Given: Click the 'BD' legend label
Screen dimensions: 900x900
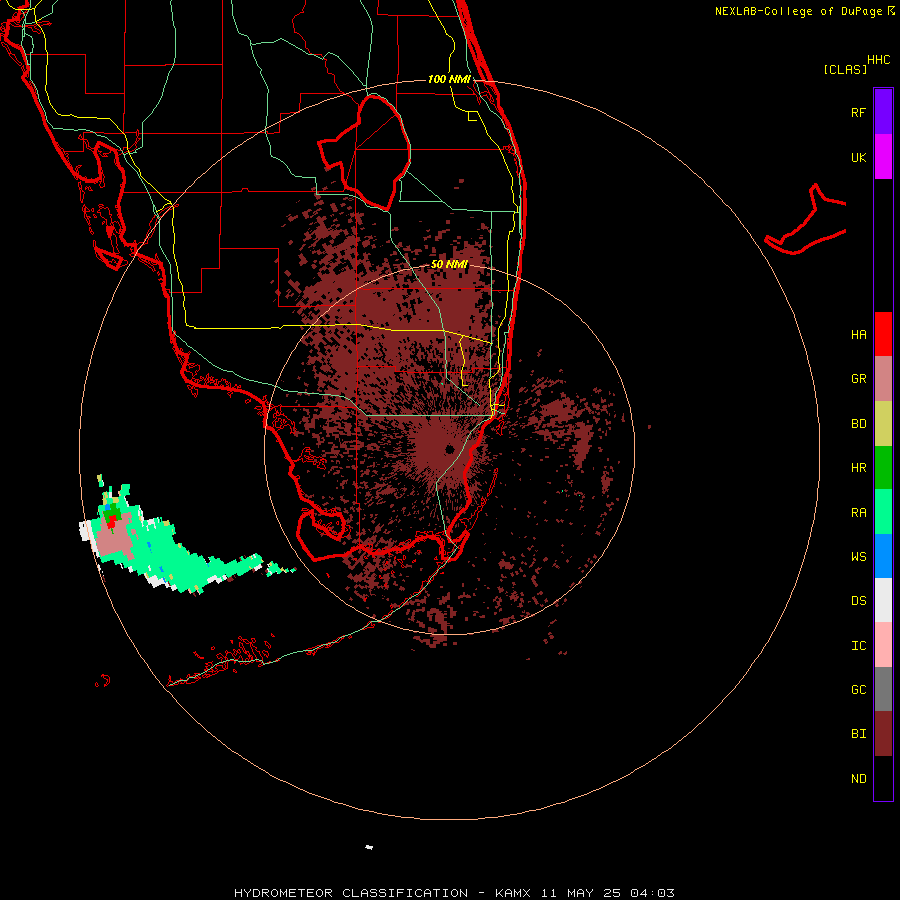Looking at the screenshot, I should [858, 424].
